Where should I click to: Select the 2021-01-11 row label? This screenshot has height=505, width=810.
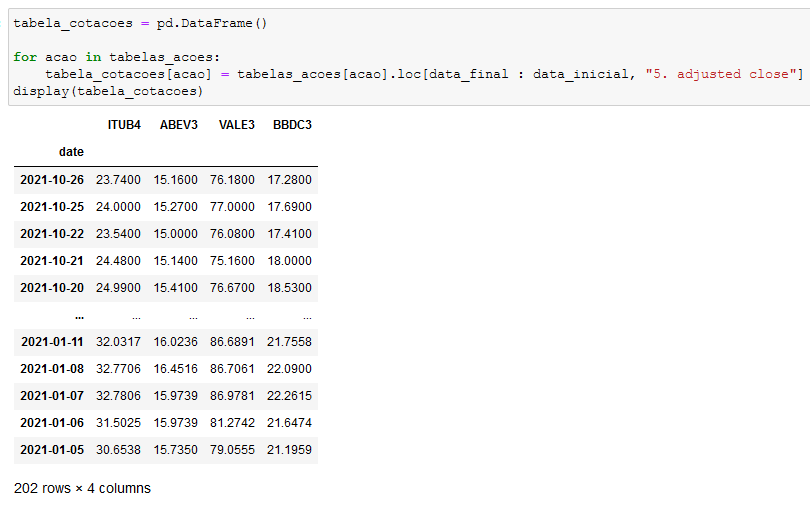point(52,342)
